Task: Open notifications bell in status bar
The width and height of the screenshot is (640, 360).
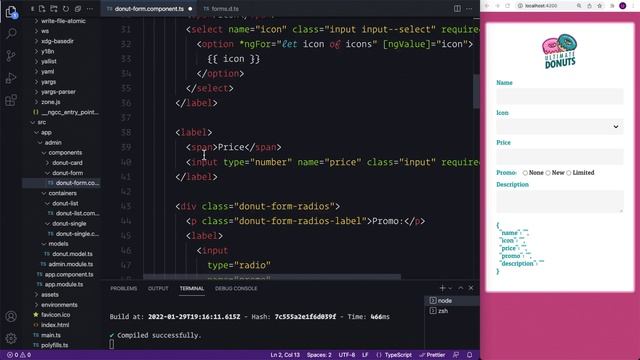Action: pos(469,355)
